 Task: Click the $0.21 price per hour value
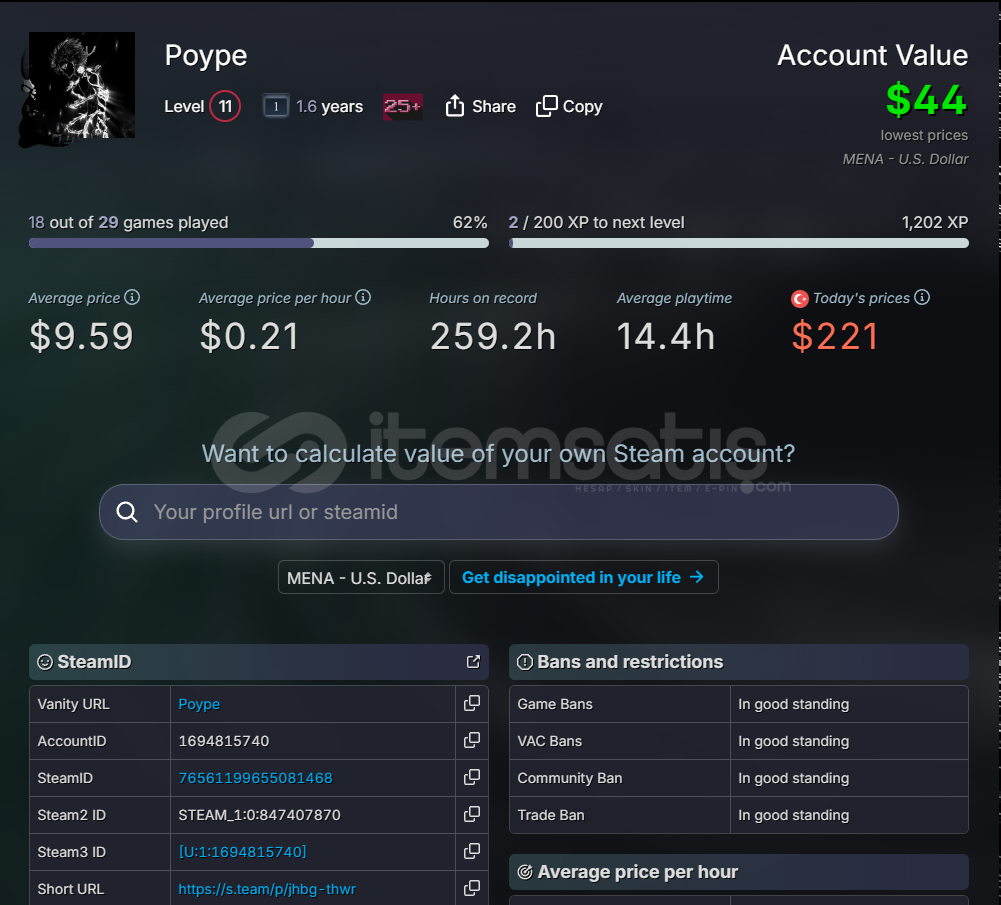click(x=249, y=336)
